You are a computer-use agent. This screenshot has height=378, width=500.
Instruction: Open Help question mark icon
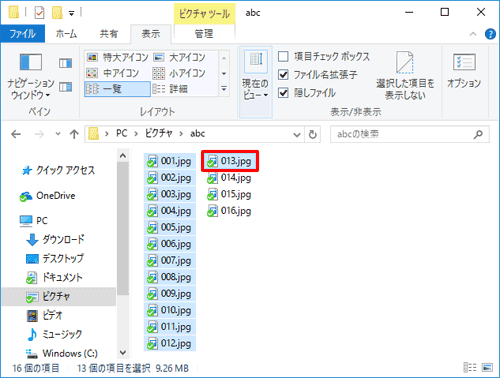pos(490,34)
